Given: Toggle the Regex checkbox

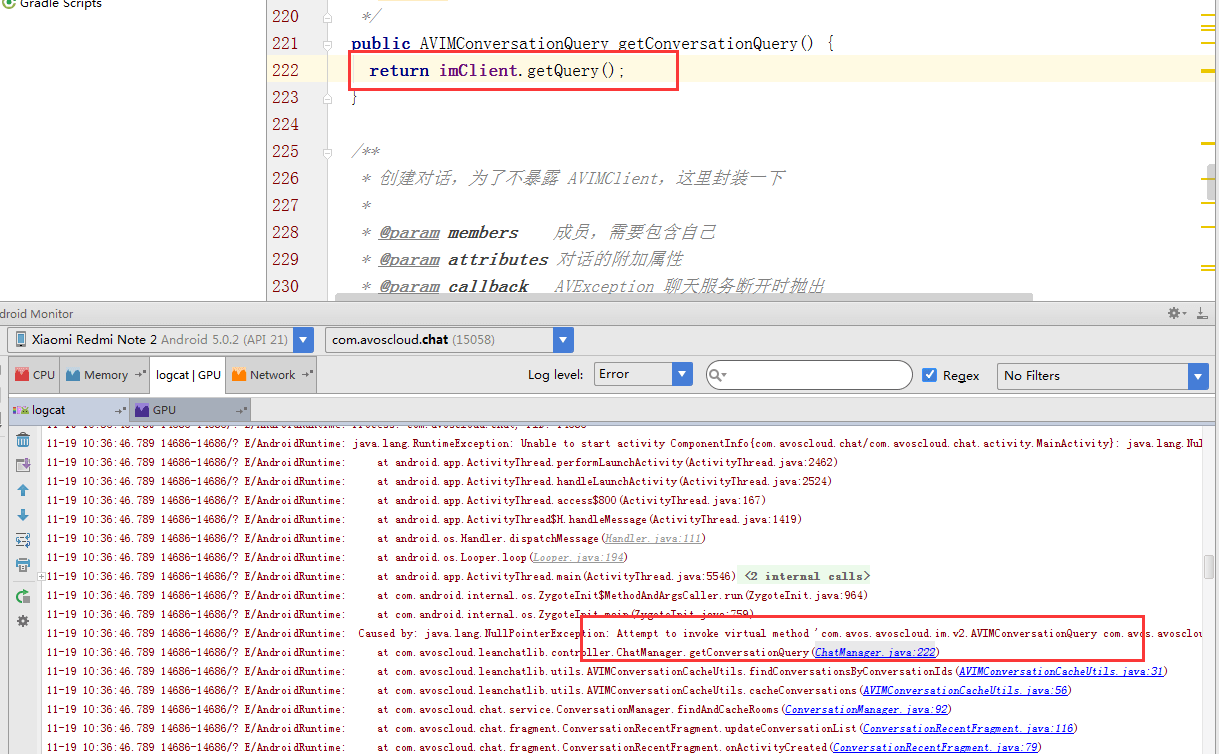Looking at the screenshot, I should (930, 375).
